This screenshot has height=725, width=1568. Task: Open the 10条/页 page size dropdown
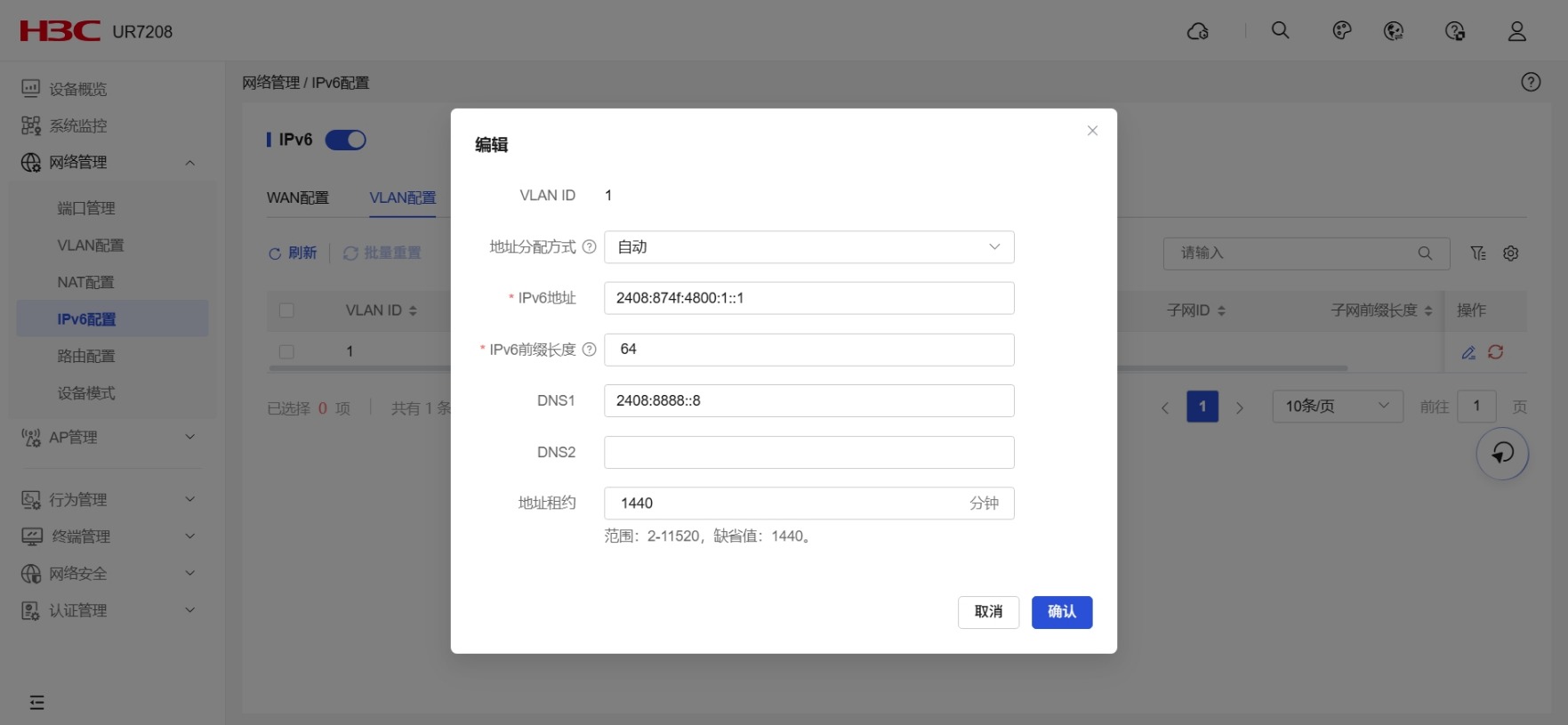[1337, 407]
